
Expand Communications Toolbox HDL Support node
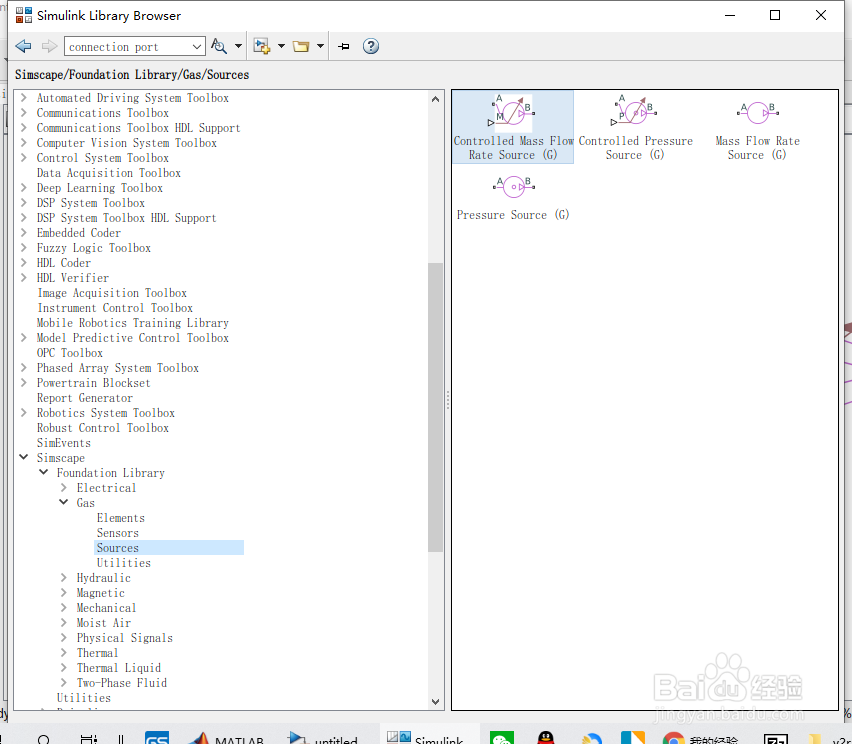pos(23,128)
